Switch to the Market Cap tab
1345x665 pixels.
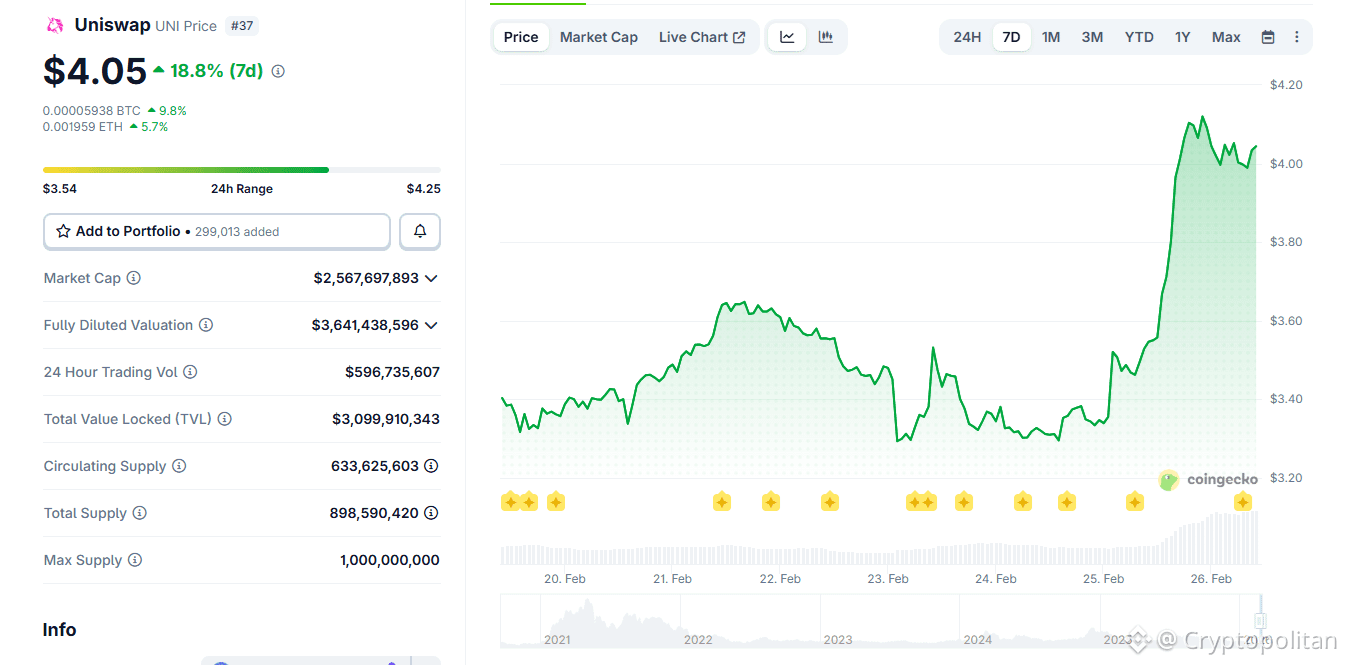pos(599,37)
